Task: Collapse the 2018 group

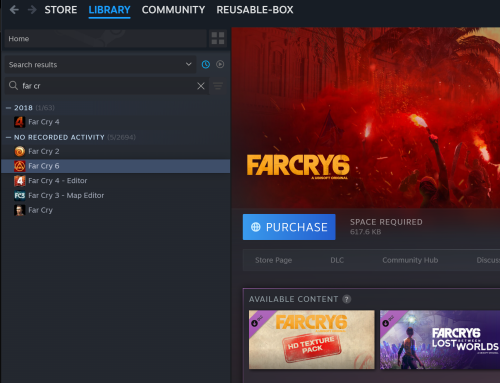Action: pos(9,108)
